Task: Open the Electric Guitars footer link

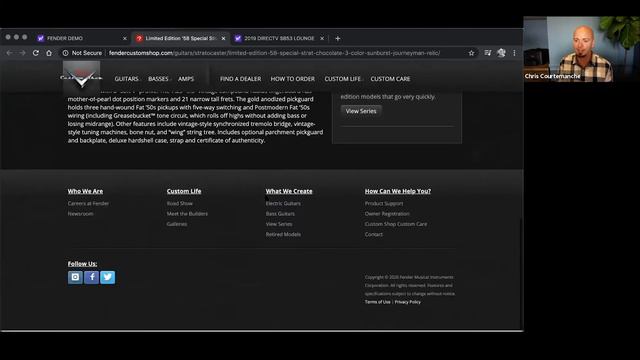Action: [283, 203]
